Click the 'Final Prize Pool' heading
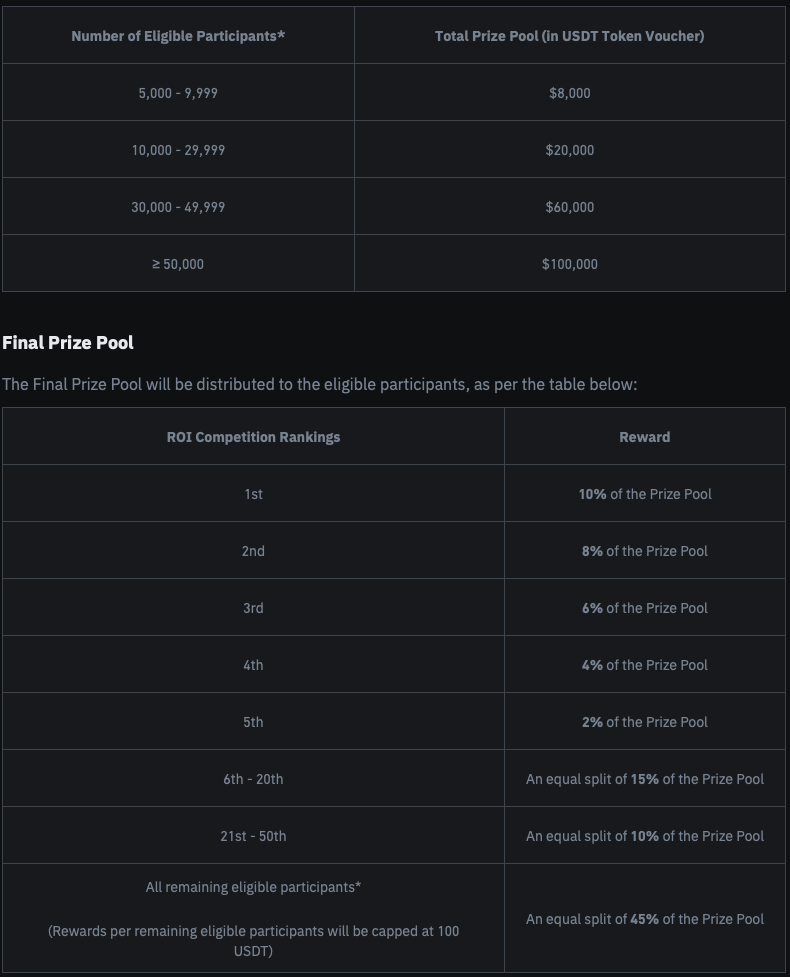 (x=68, y=343)
